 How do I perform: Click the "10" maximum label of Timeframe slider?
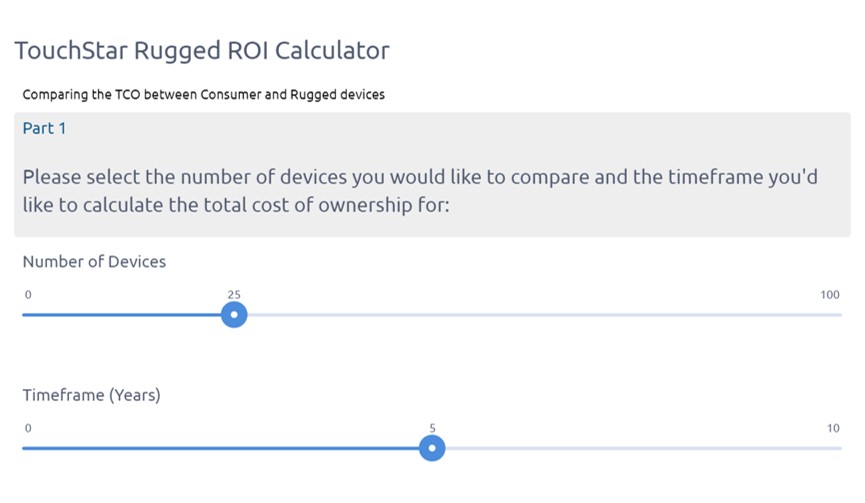click(x=833, y=428)
